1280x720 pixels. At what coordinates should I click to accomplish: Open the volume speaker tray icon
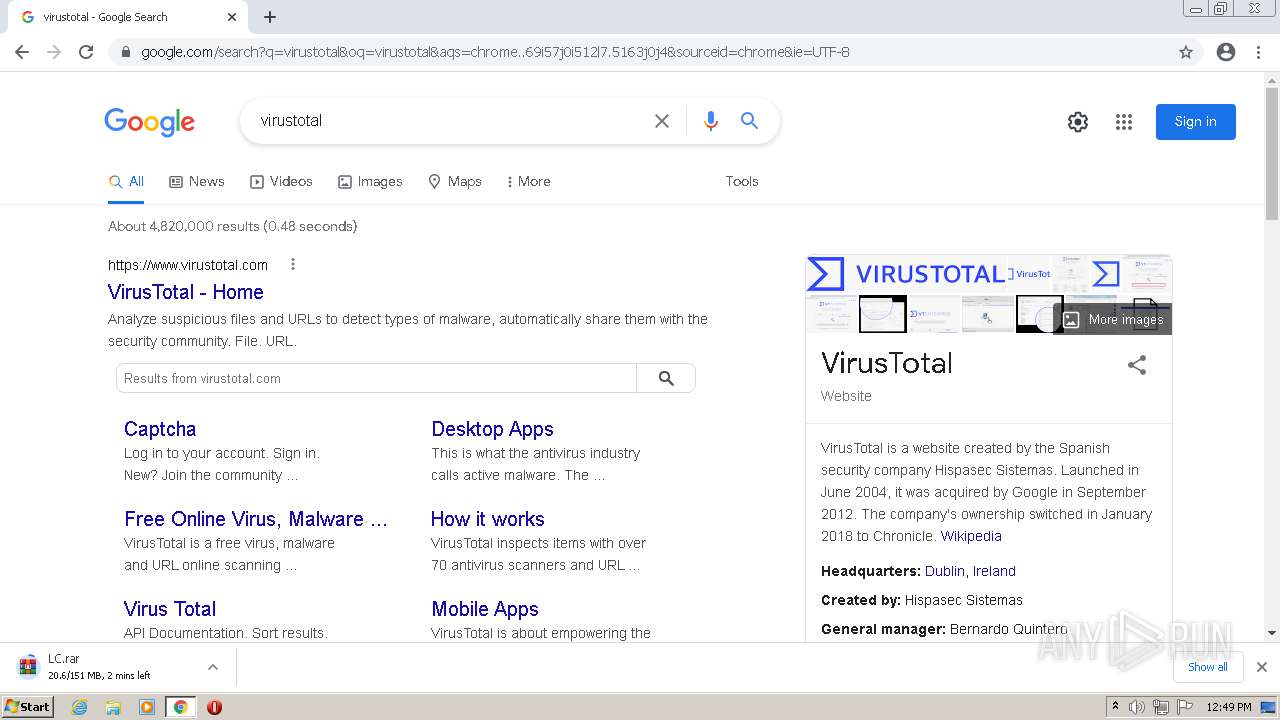point(1137,707)
